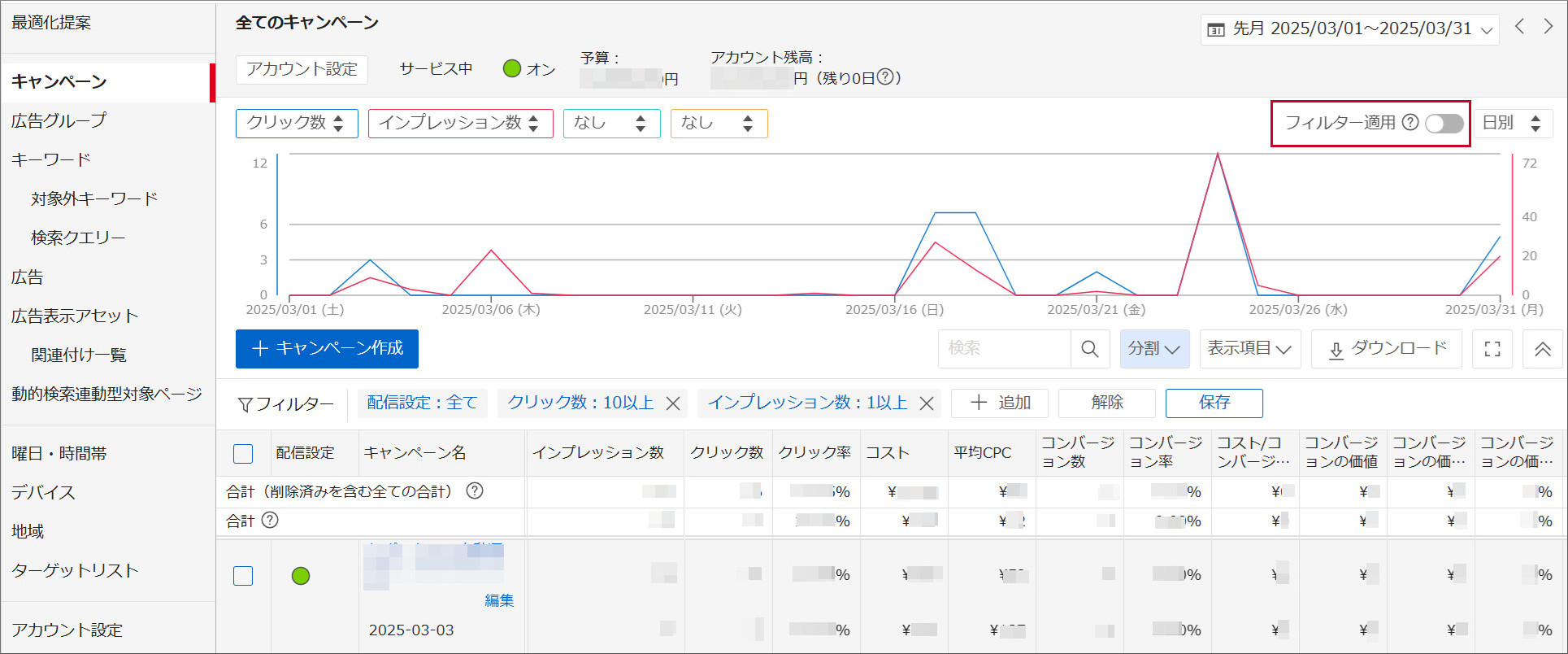
Task: Expand the 表示項目 dropdown
Action: click(1250, 349)
